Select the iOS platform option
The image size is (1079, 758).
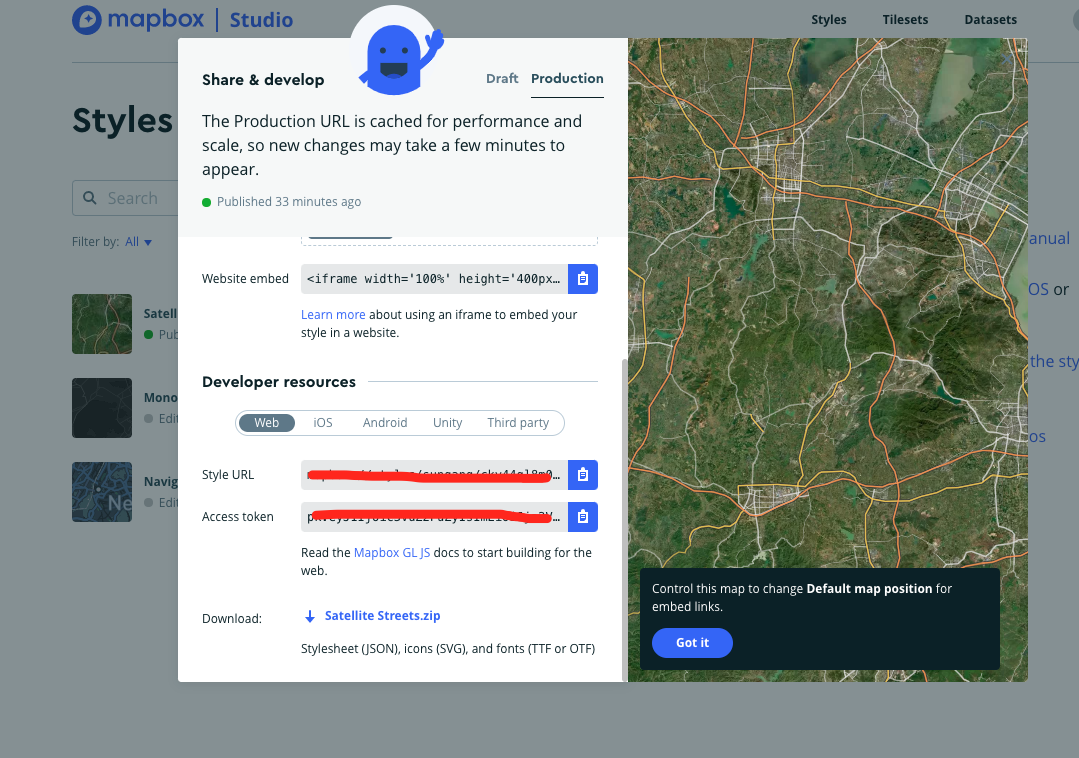point(323,422)
